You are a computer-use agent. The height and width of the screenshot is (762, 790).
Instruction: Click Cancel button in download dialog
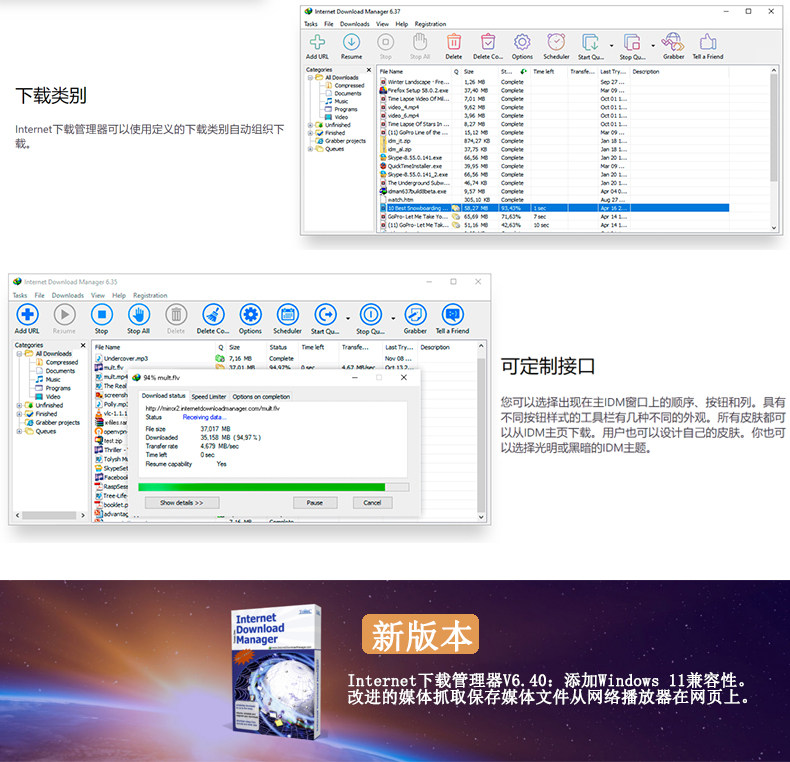click(372, 502)
